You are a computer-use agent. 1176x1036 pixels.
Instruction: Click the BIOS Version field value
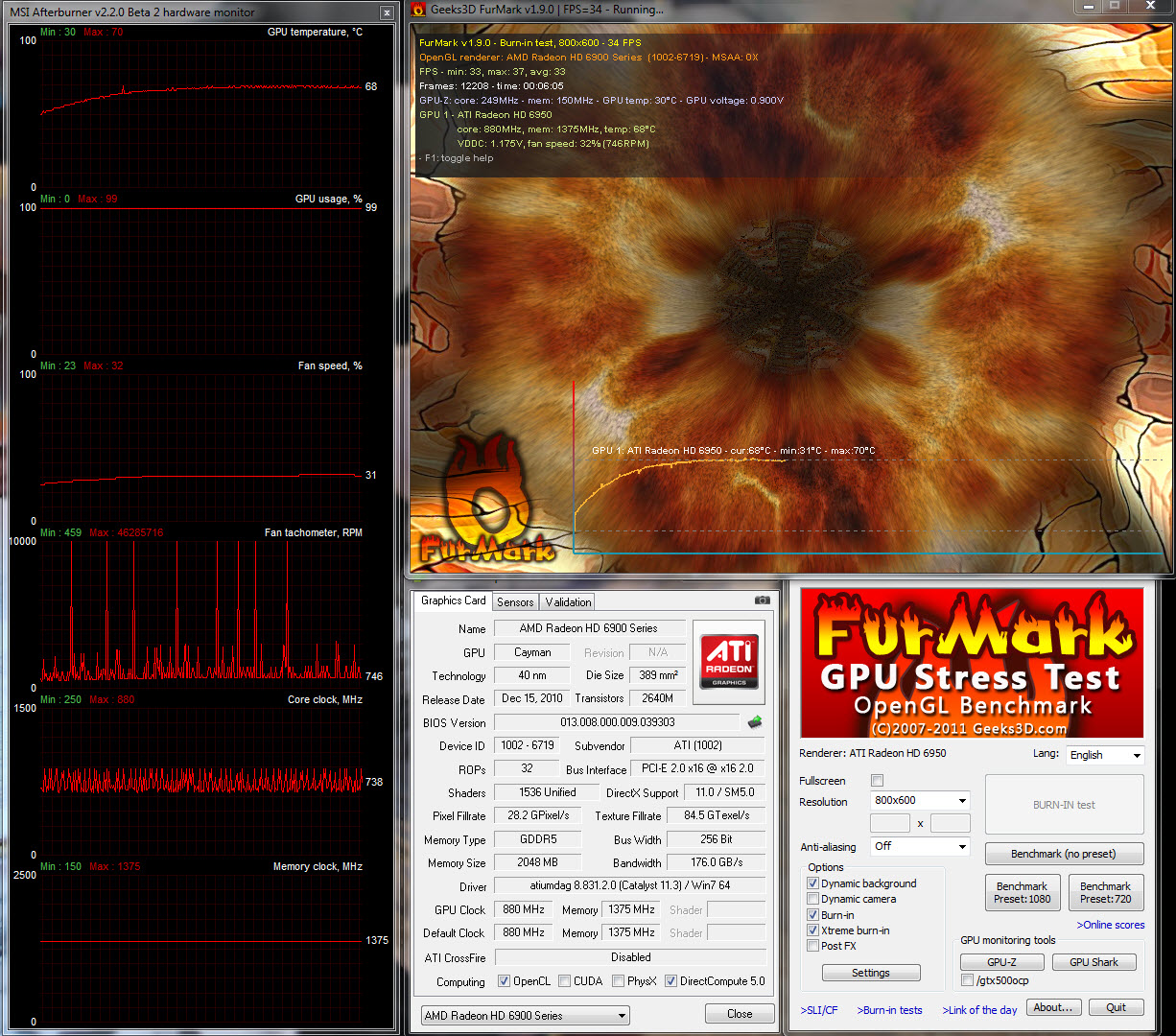click(618, 722)
